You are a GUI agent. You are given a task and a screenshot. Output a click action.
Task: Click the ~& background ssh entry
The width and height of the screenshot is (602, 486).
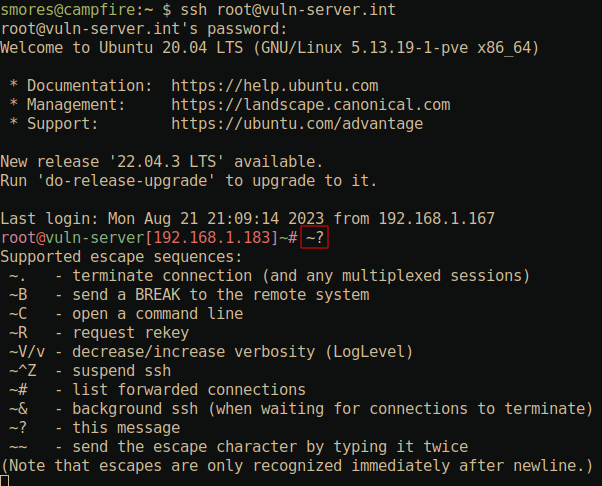tap(300, 408)
